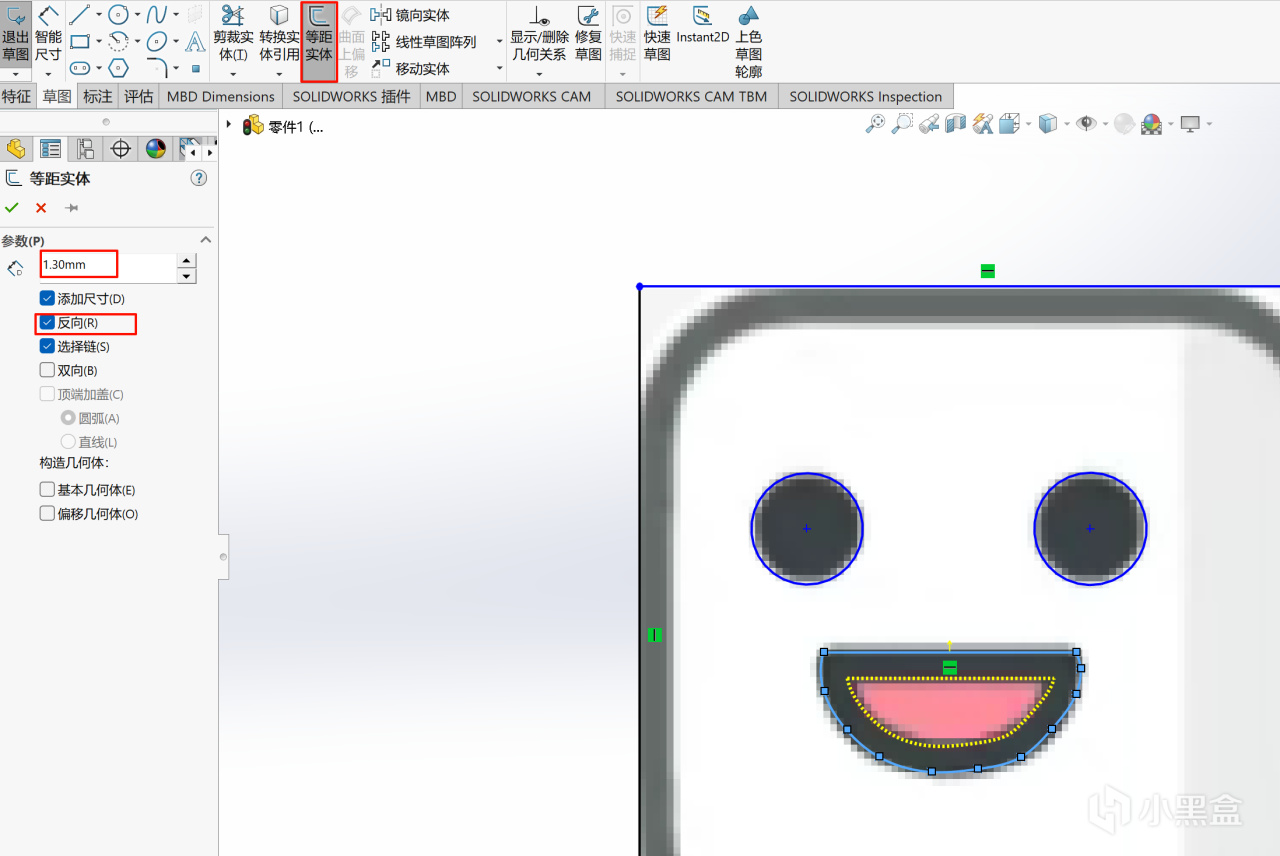The height and width of the screenshot is (856, 1280).
Task: Enable the 双向 bidirectional checkbox
Action: pos(47,370)
